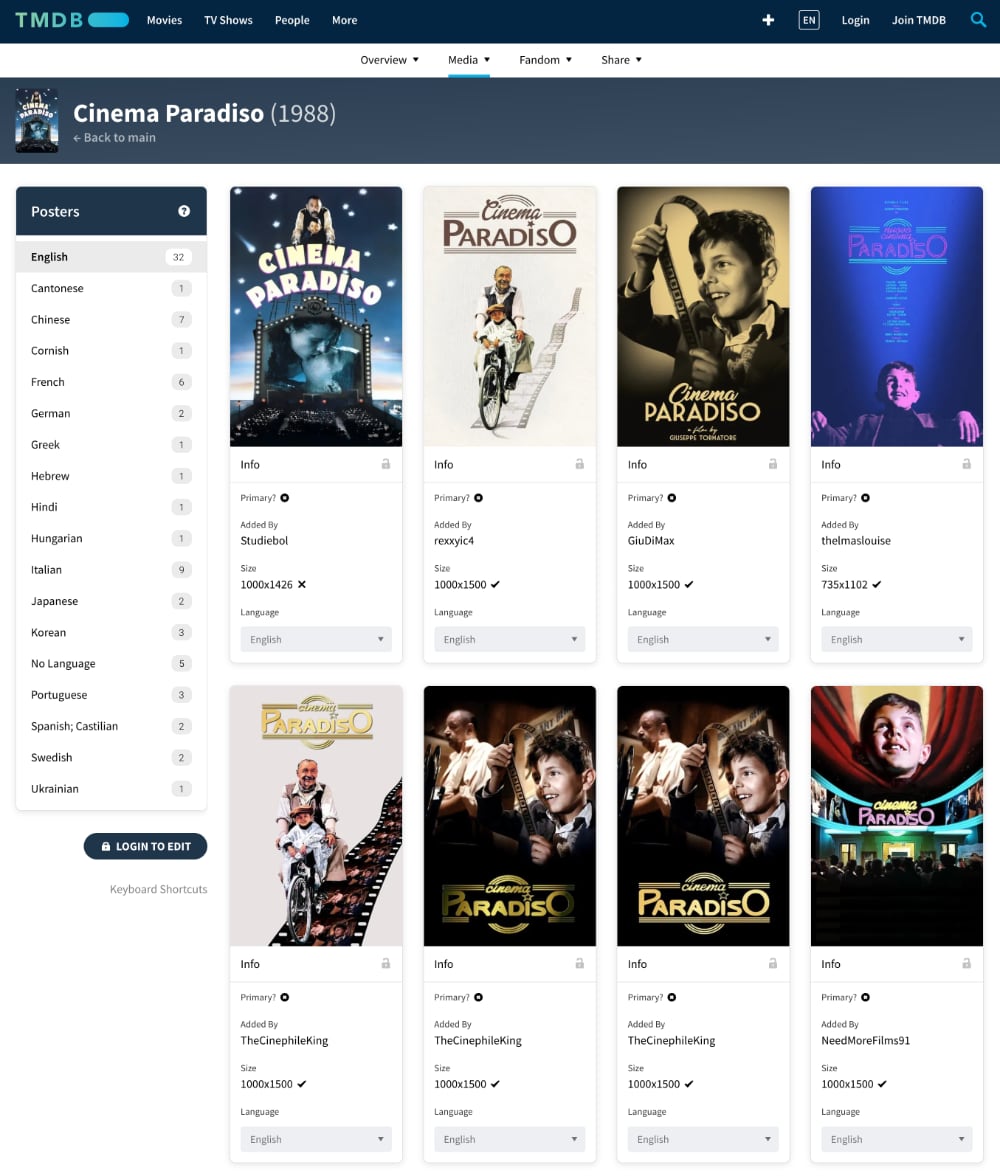The height and width of the screenshot is (1176, 1000).
Task: Click the lock icon on NeedMoreFilms91's poster card
Action: coord(966,964)
